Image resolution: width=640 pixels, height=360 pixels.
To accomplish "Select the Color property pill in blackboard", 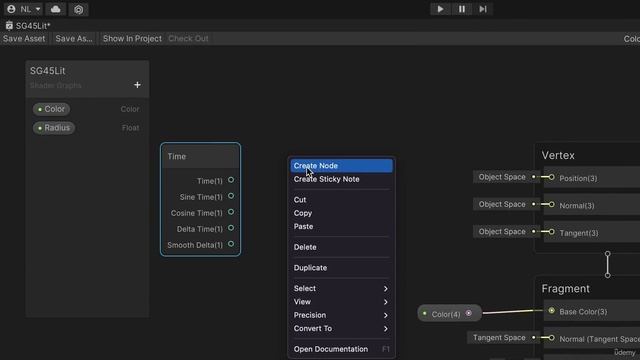I will point(51,109).
